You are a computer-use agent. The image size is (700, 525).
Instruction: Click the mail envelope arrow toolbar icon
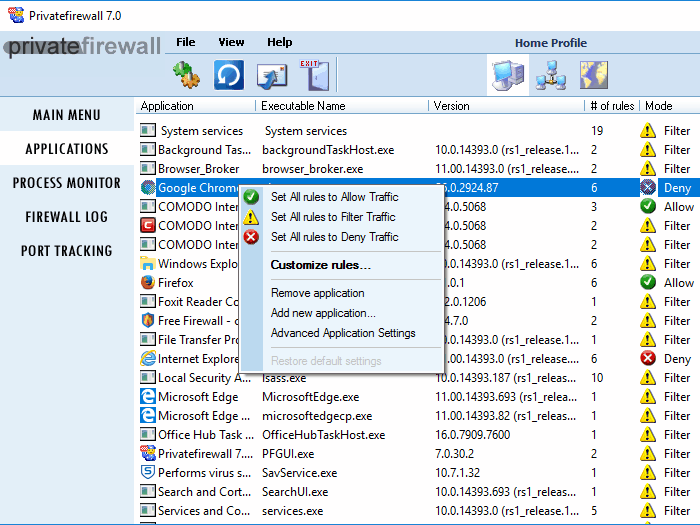pos(272,76)
